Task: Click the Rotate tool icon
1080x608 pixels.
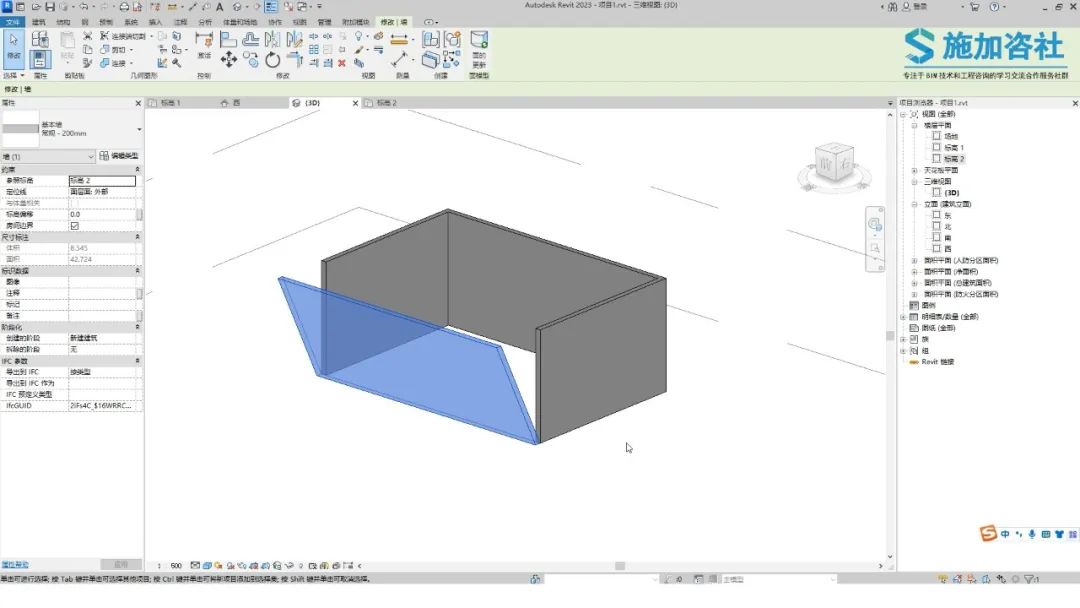Action: tap(273, 60)
